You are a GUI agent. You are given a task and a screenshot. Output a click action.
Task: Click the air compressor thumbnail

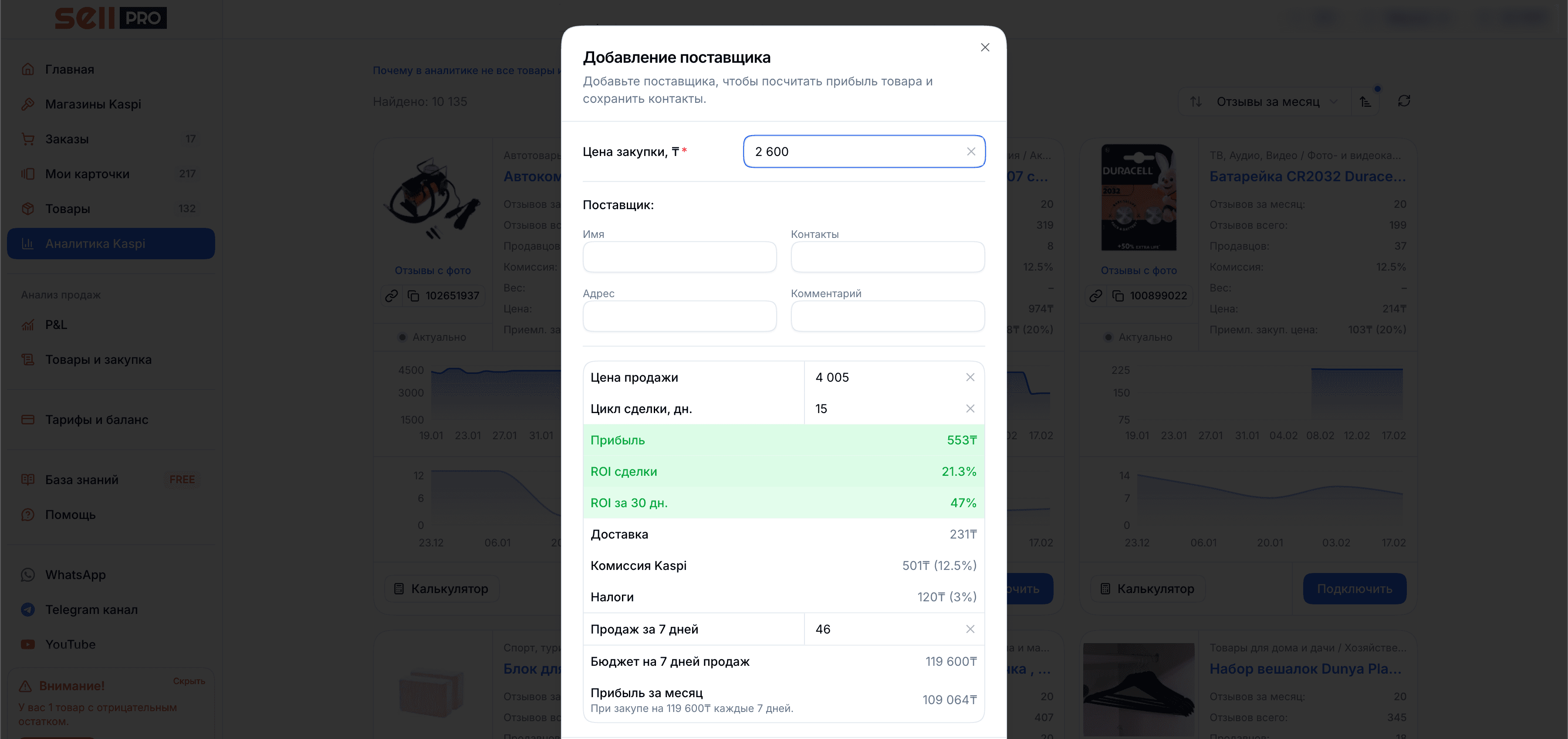[x=433, y=198]
